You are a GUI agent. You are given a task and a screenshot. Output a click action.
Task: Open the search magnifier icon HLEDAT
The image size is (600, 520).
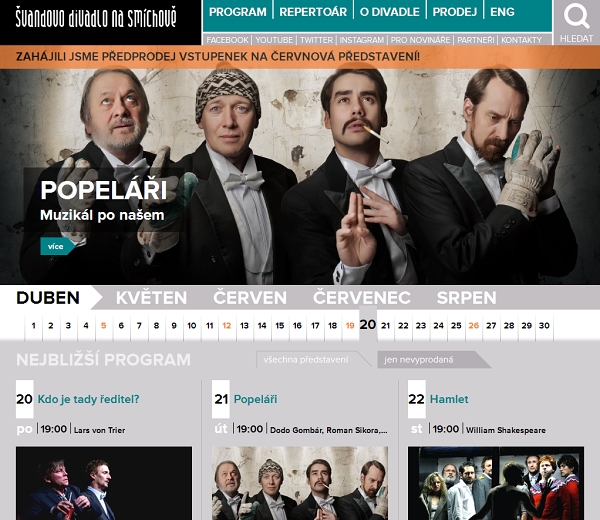(x=576, y=23)
